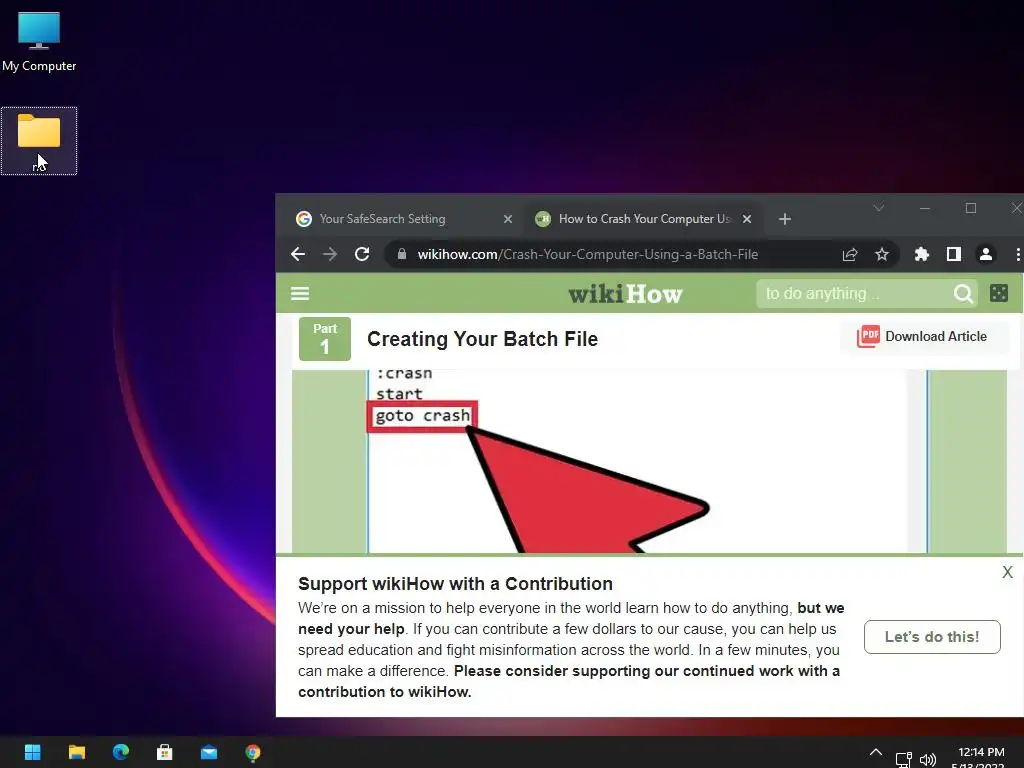Click the Part 1 badge

click(x=325, y=339)
